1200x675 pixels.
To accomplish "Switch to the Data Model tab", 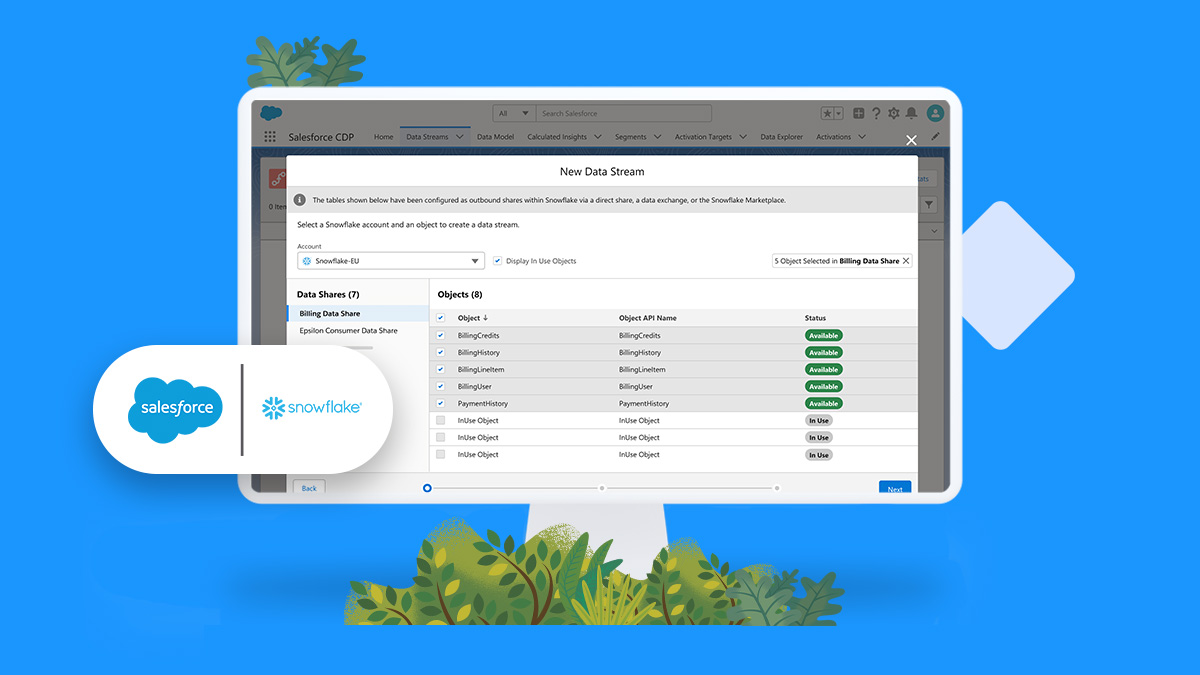I will (495, 136).
